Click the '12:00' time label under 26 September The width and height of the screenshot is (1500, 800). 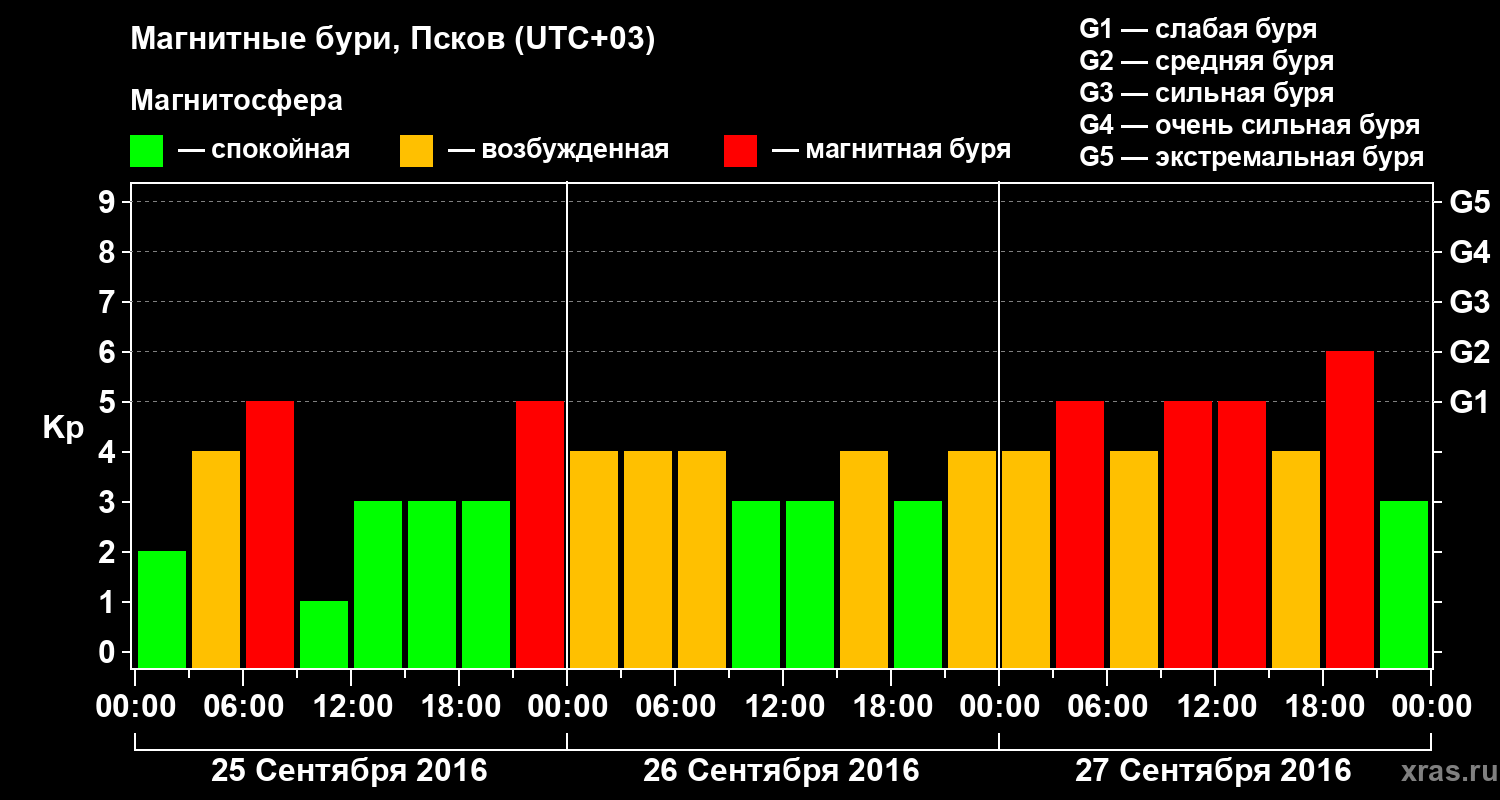click(783, 707)
